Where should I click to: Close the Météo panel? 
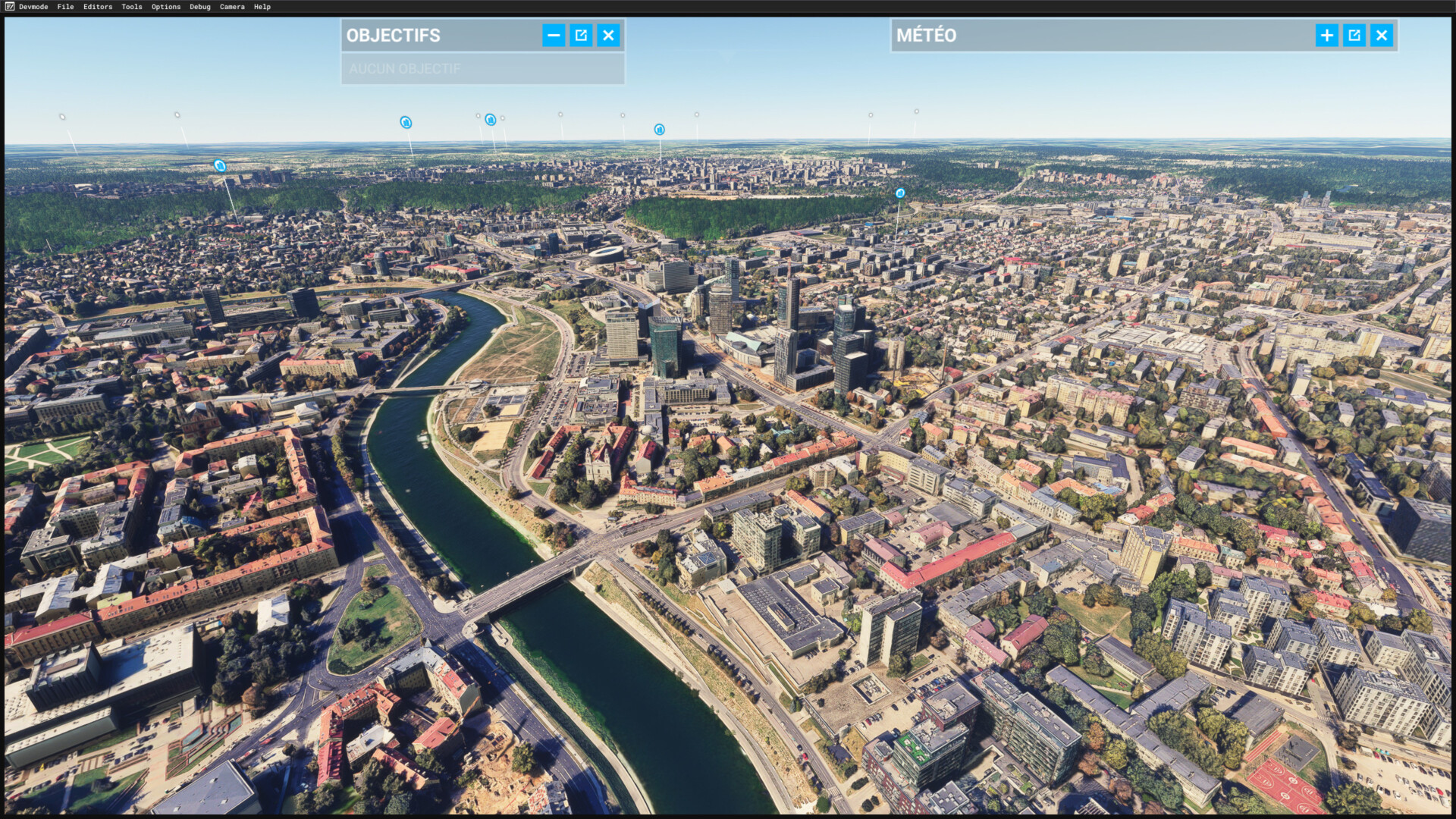1381,35
